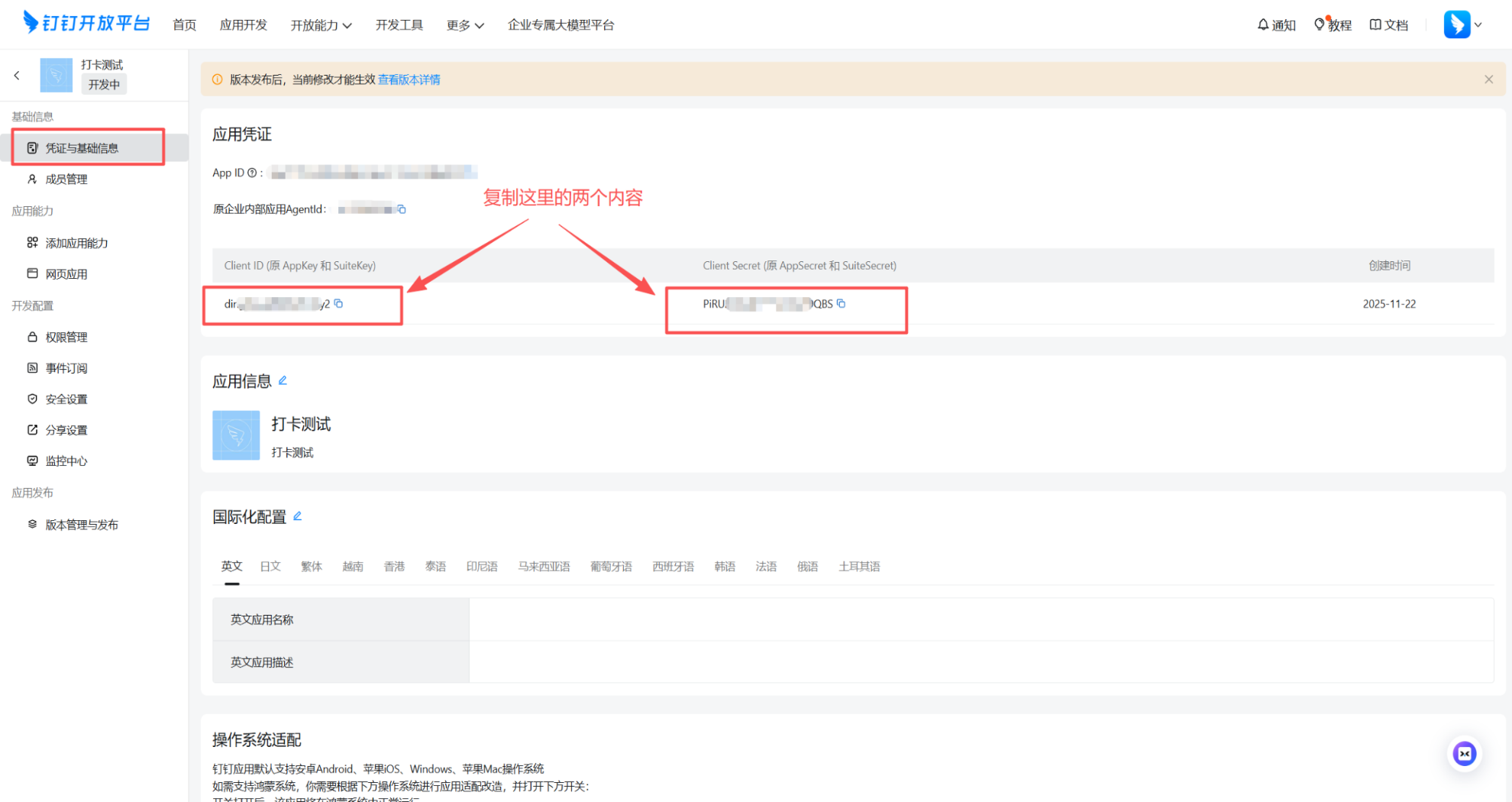The height and width of the screenshot is (802, 1512).
Task: Expand the 更多 dropdown menu
Action: click(x=464, y=25)
